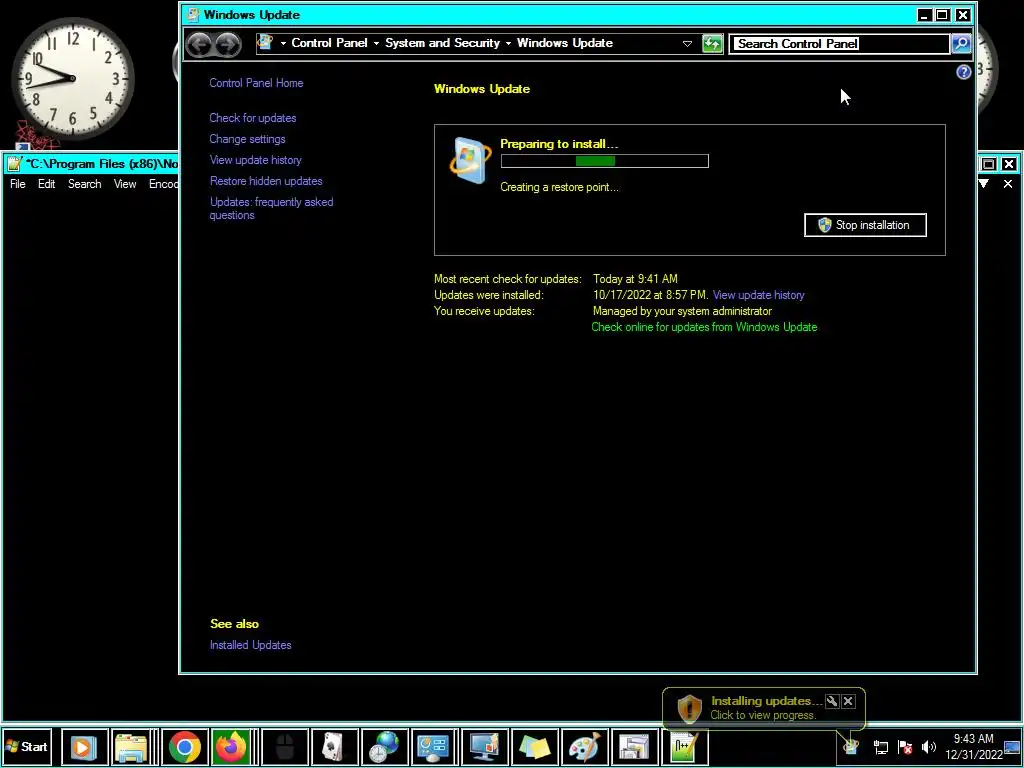
Task: Go forward using the Forward arrow button
Action: pos(228,44)
